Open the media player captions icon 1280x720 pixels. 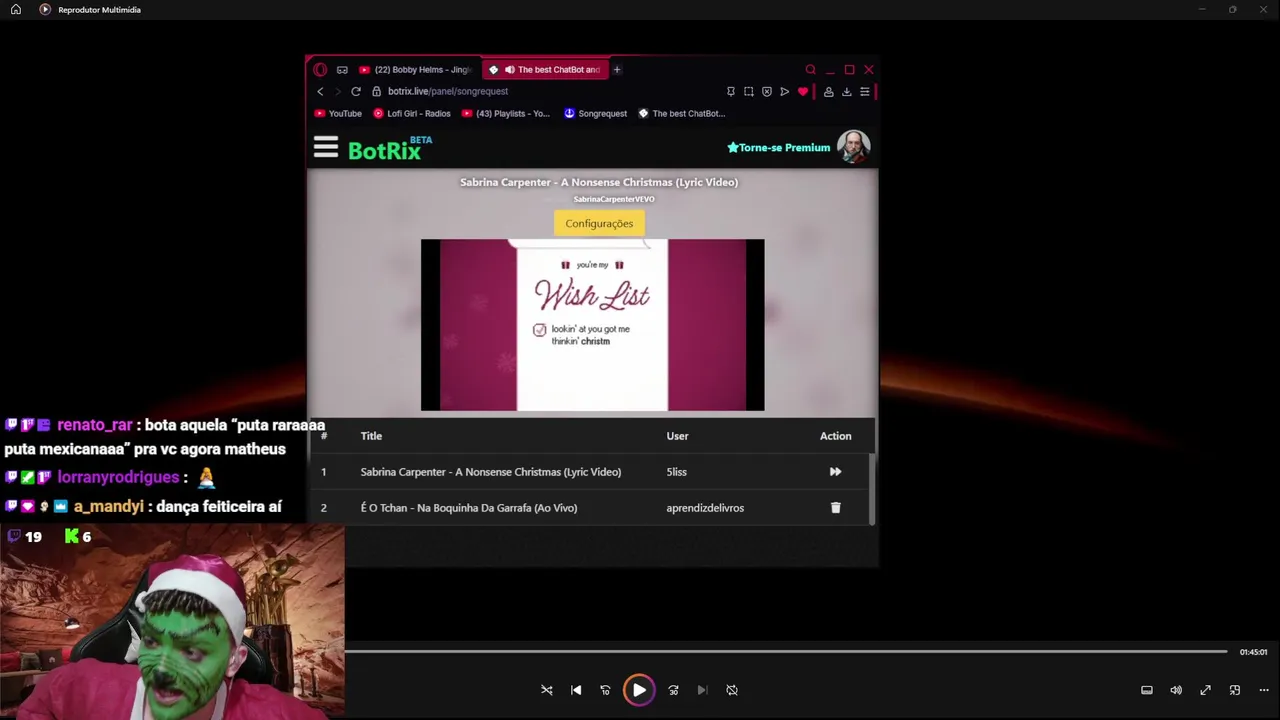point(1147,690)
